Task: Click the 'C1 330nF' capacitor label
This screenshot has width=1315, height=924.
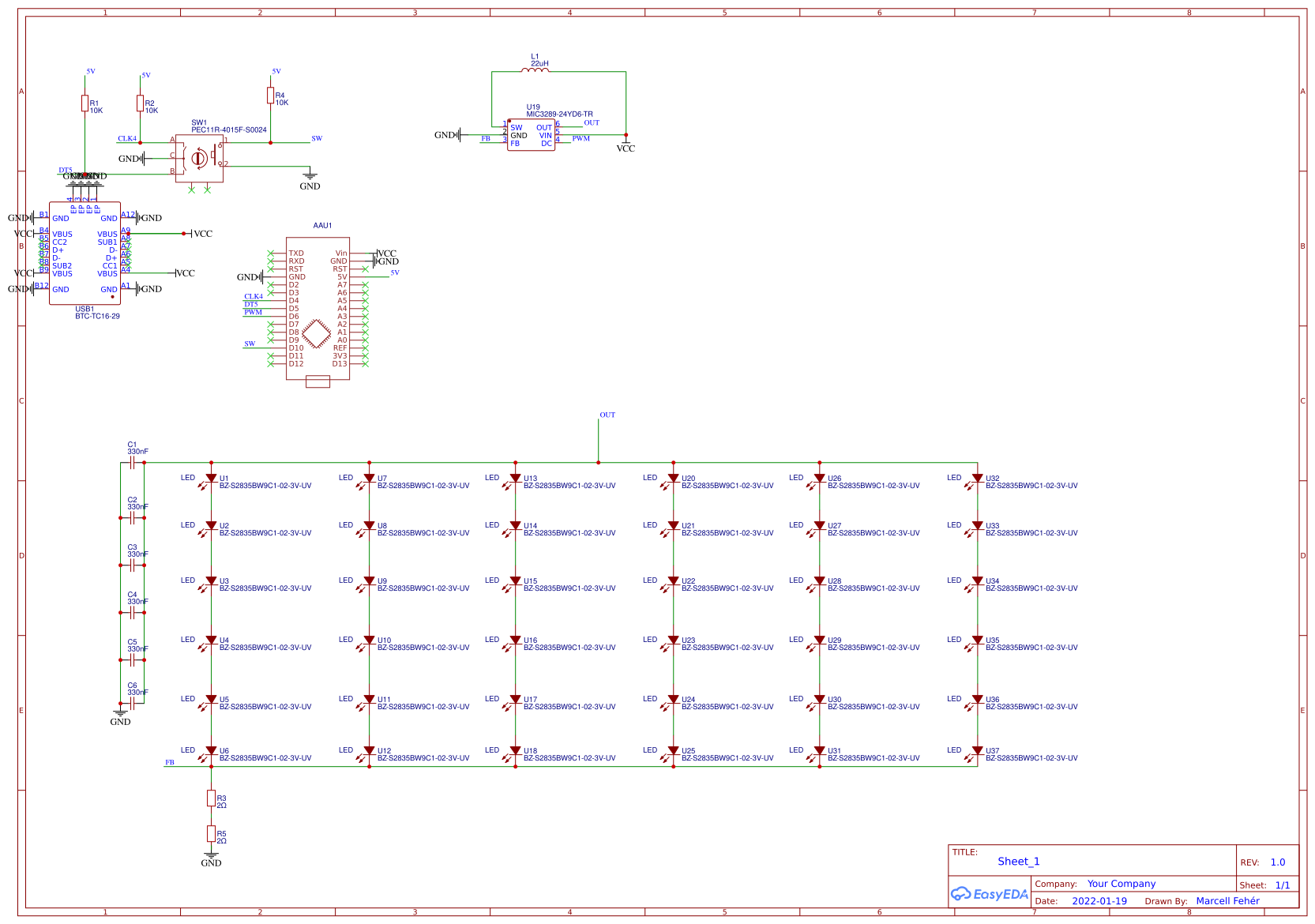Action: [137, 449]
